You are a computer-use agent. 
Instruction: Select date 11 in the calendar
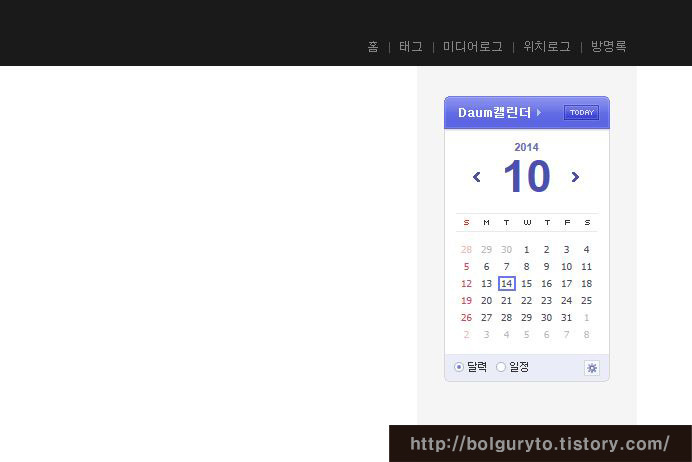point(587,267)
